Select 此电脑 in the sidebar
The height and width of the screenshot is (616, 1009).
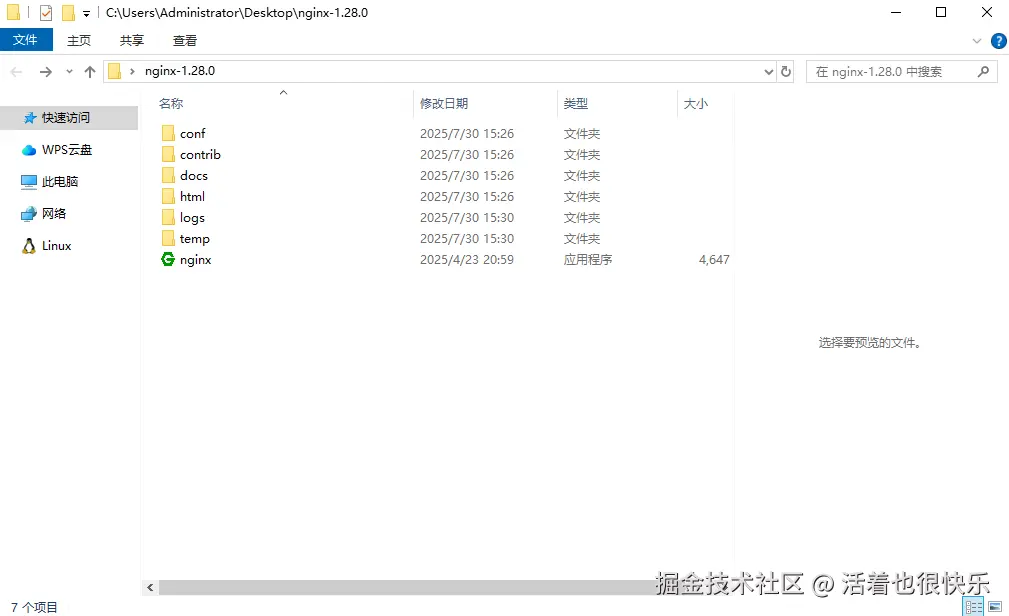point(62,181)
